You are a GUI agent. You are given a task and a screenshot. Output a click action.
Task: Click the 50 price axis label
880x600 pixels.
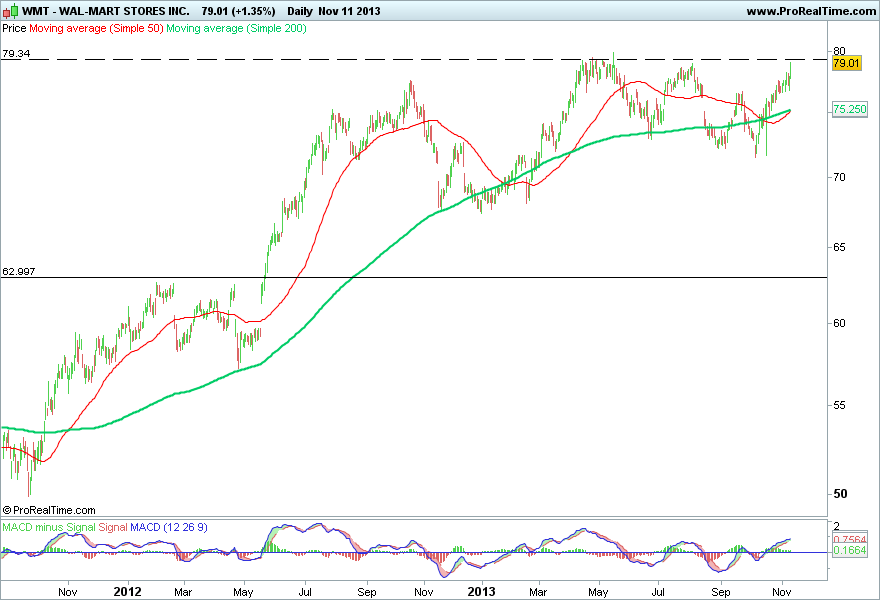[840, 494]
